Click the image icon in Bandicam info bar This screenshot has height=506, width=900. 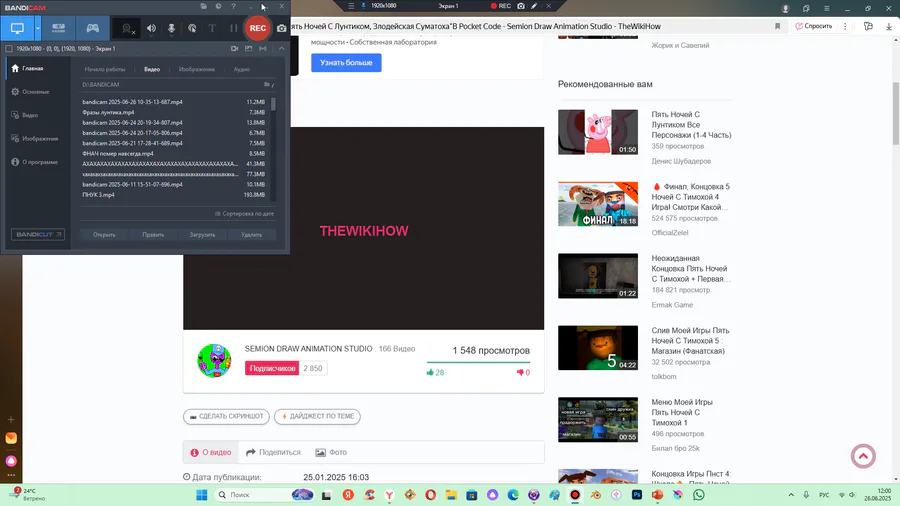[249, 49]
